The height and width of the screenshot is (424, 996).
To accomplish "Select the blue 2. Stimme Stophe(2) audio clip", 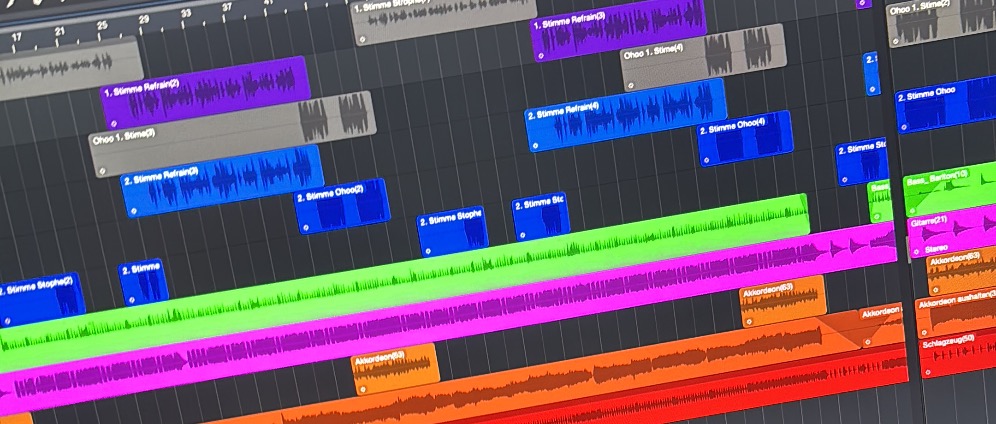I will [42, 301].
